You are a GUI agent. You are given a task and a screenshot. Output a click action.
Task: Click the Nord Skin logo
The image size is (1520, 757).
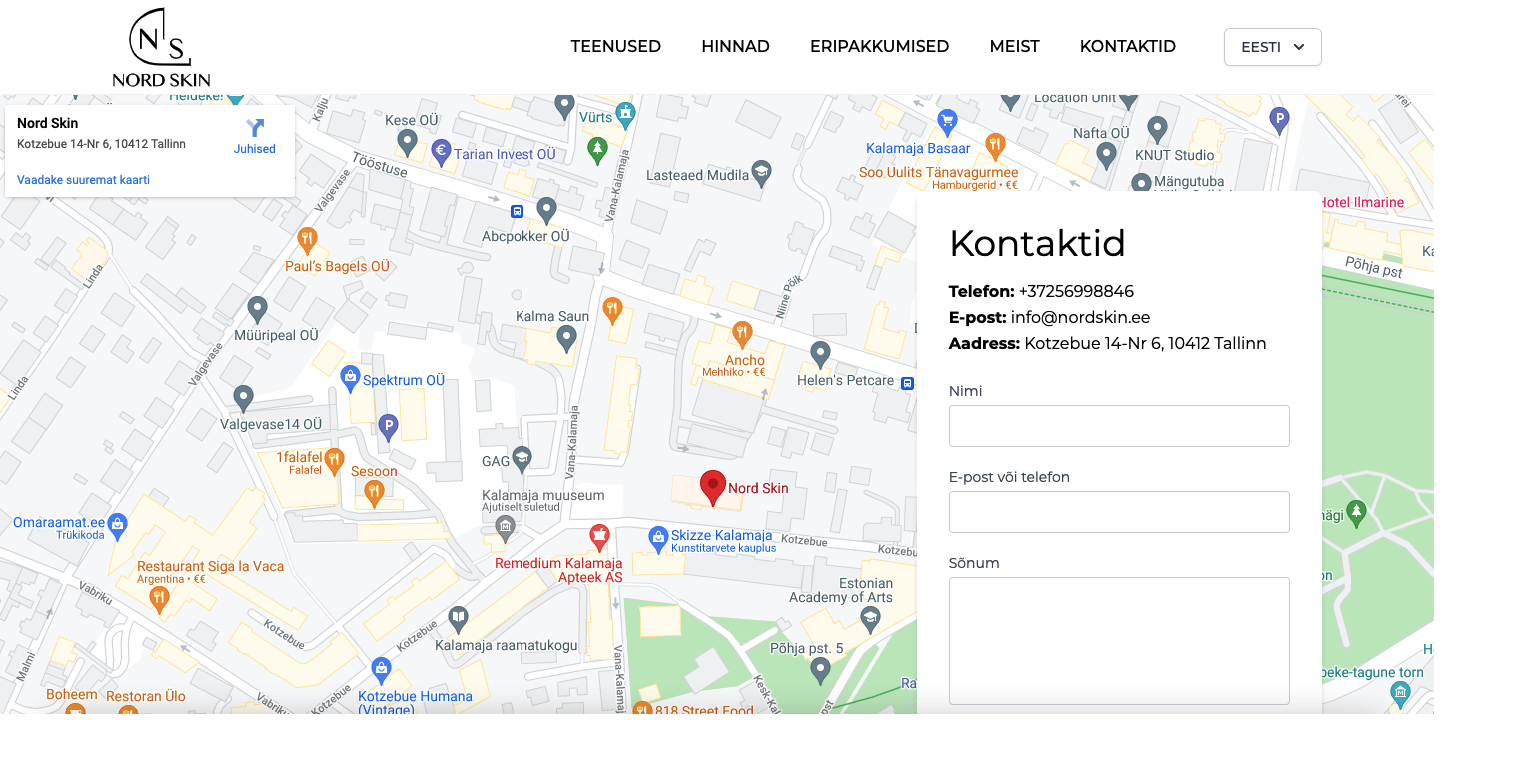click(161, 47)
